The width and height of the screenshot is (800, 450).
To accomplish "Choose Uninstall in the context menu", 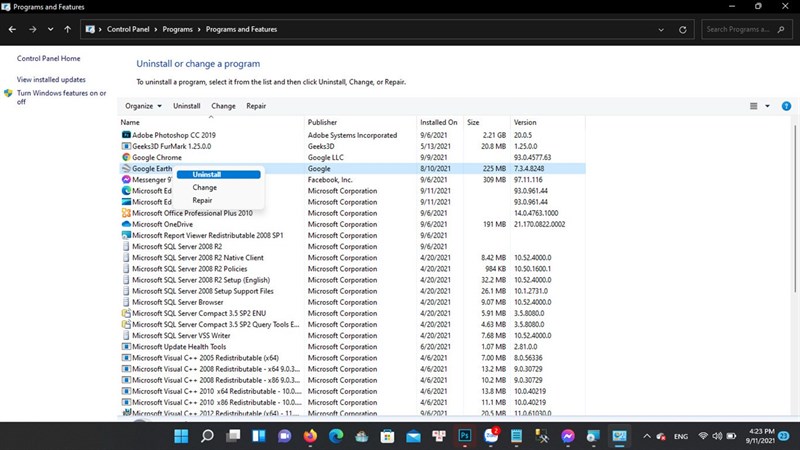I will [x=207, y=174].
